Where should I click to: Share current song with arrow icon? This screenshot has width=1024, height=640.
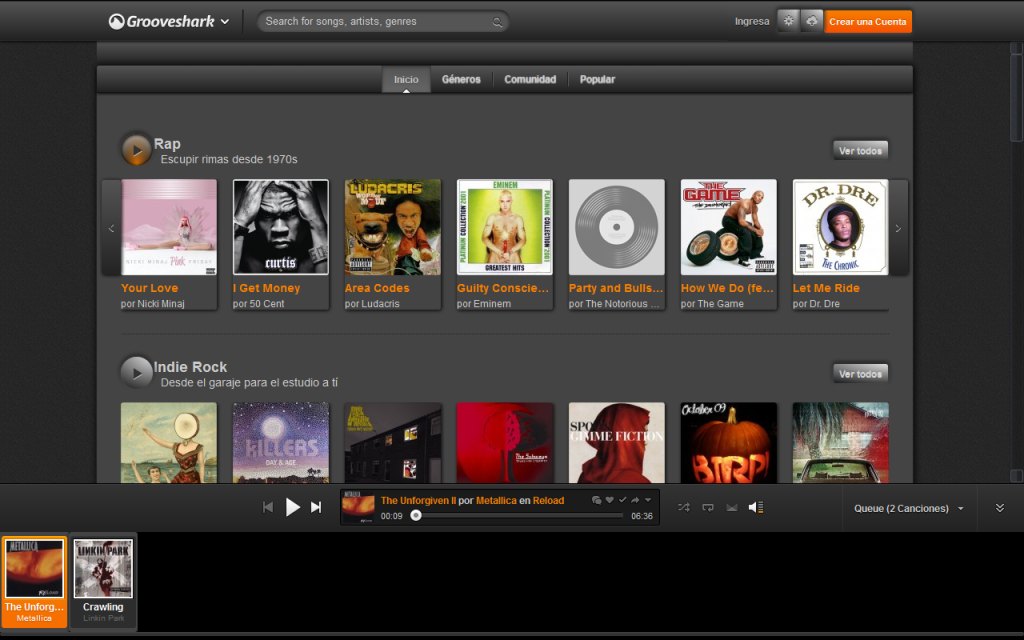(635, 500)
